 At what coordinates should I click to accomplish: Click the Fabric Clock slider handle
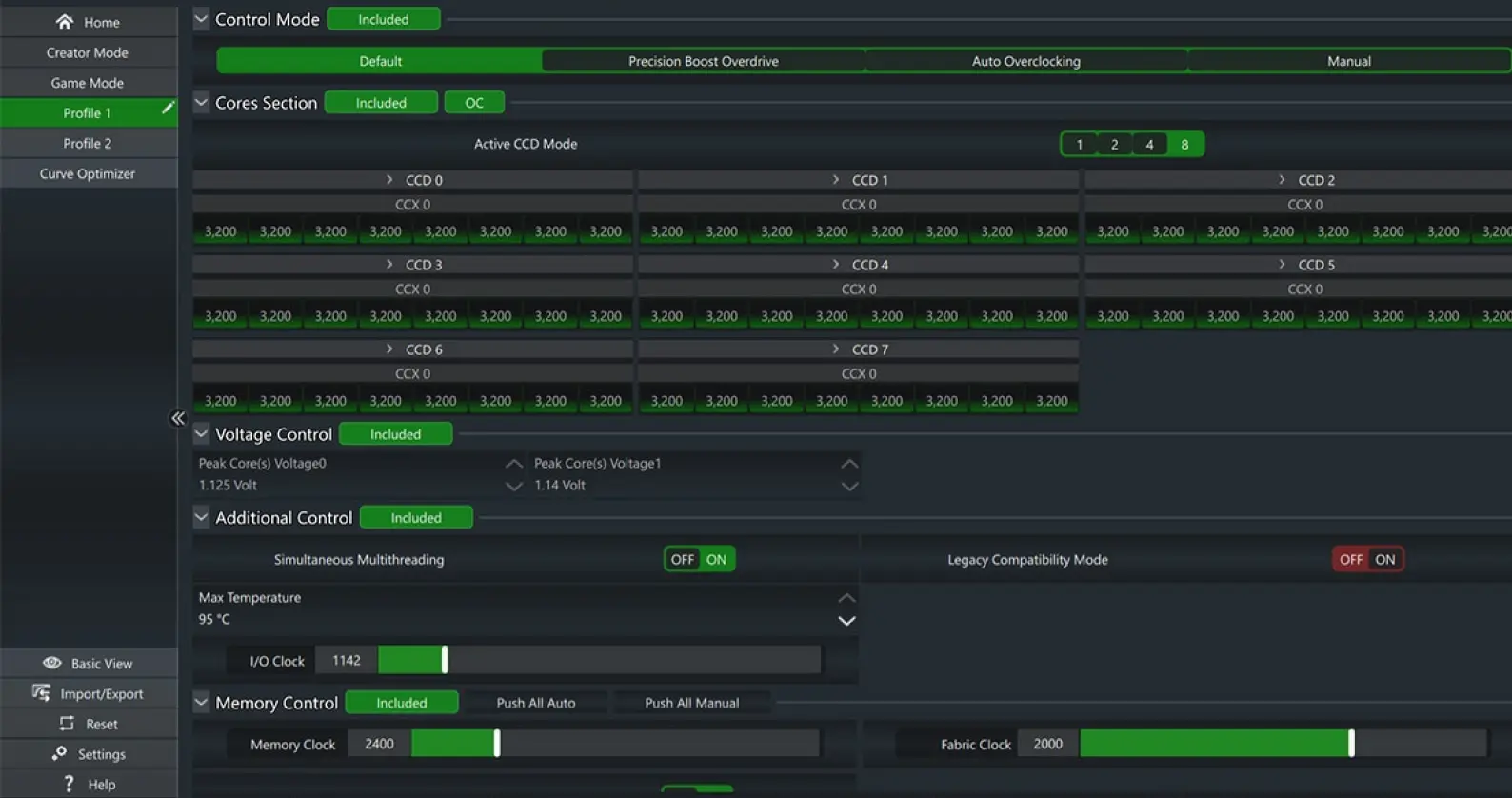click(x=1351, y=743)
